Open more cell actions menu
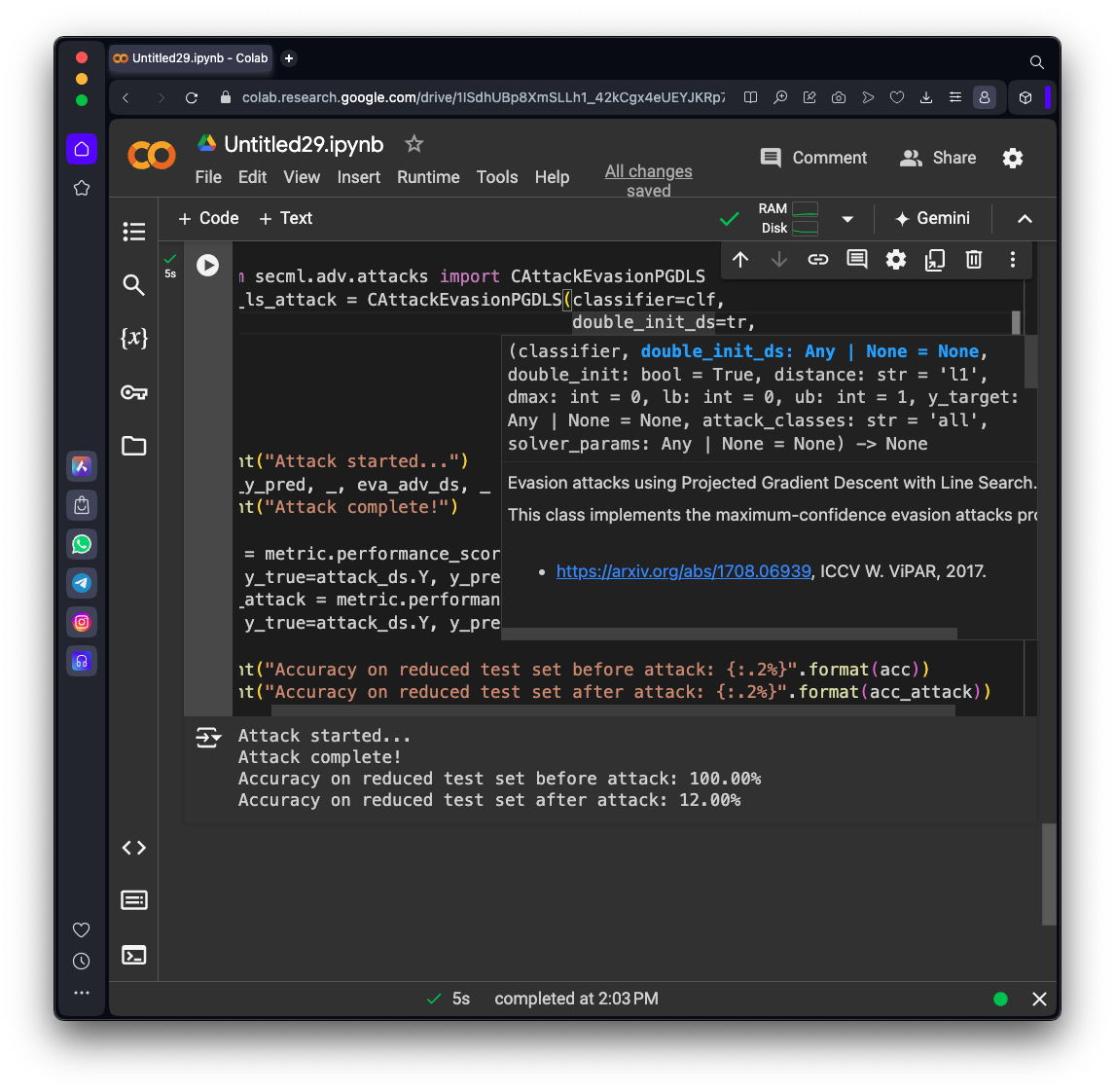Screen dimensions: 1115x1092 point(1012,259)
